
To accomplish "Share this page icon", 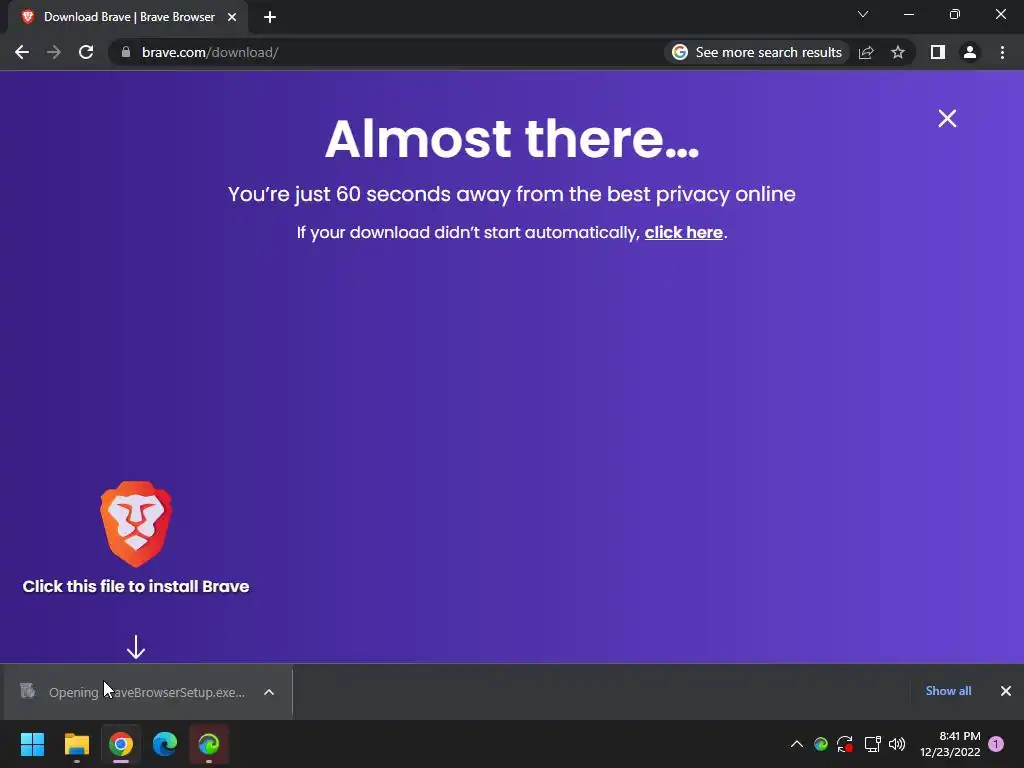I will [866, 52].
